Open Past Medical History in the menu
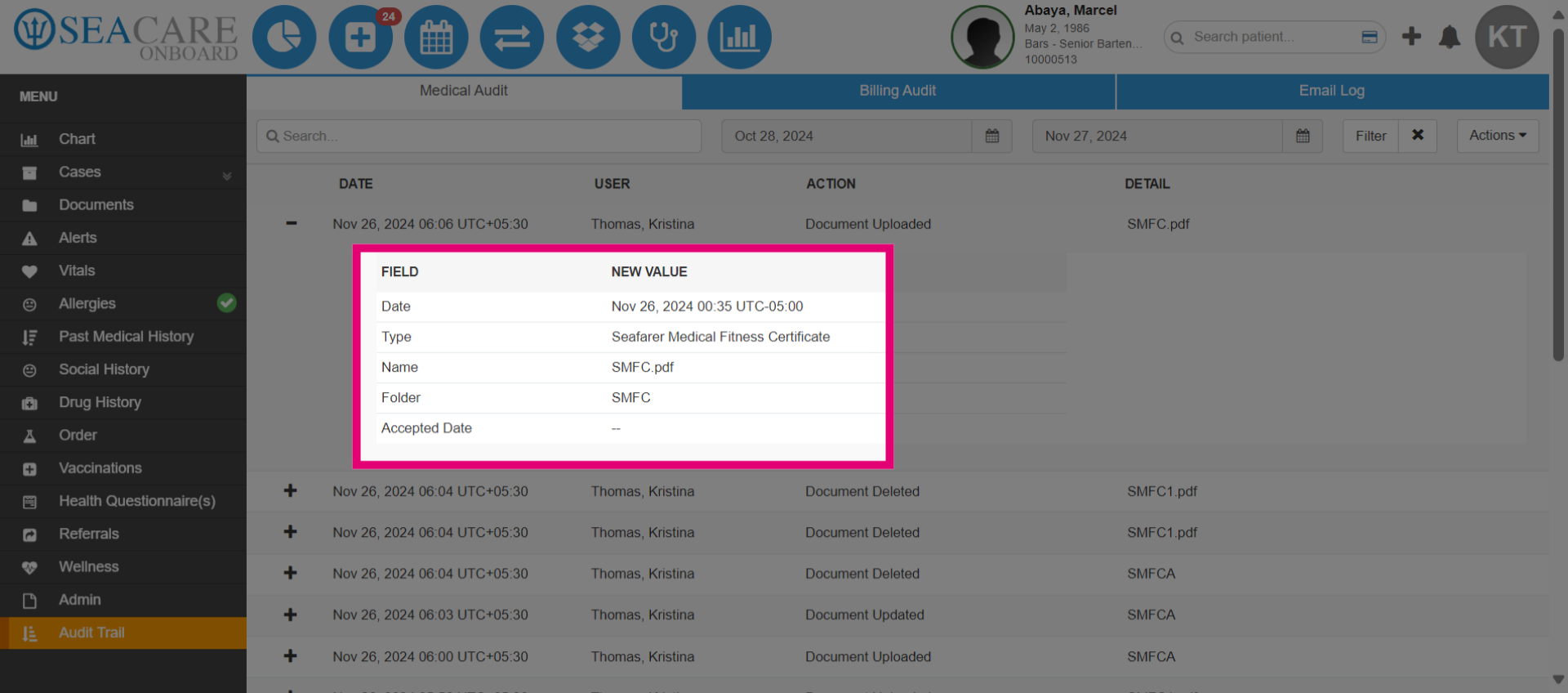Image resolution: width=1568 pixels, height=693 pixels. 123,337
